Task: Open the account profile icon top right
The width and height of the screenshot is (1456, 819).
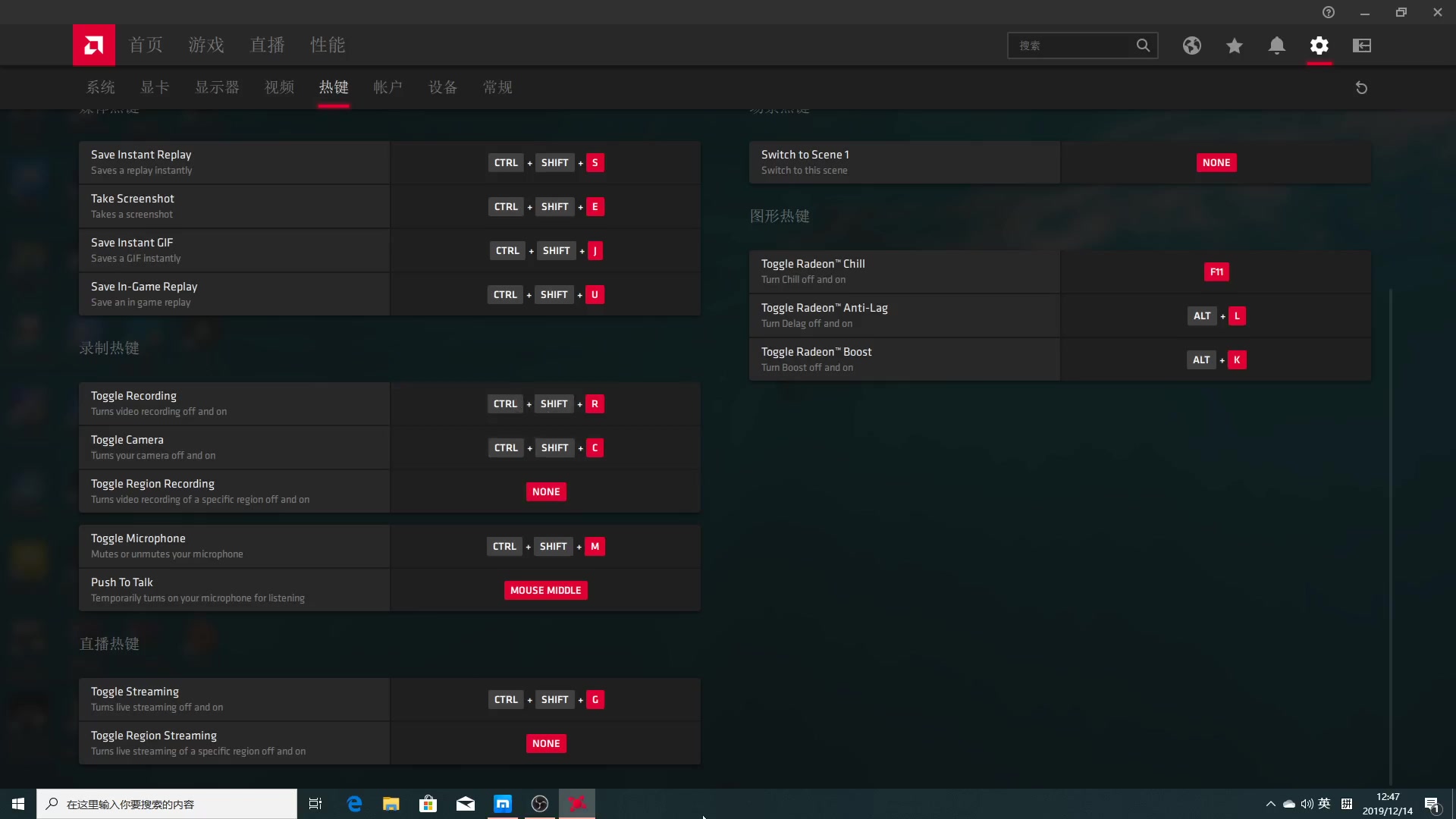Action: [1361, 45]
